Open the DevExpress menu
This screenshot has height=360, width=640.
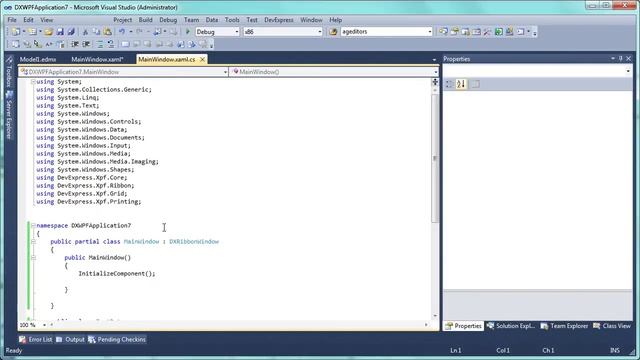coord(279,20)
